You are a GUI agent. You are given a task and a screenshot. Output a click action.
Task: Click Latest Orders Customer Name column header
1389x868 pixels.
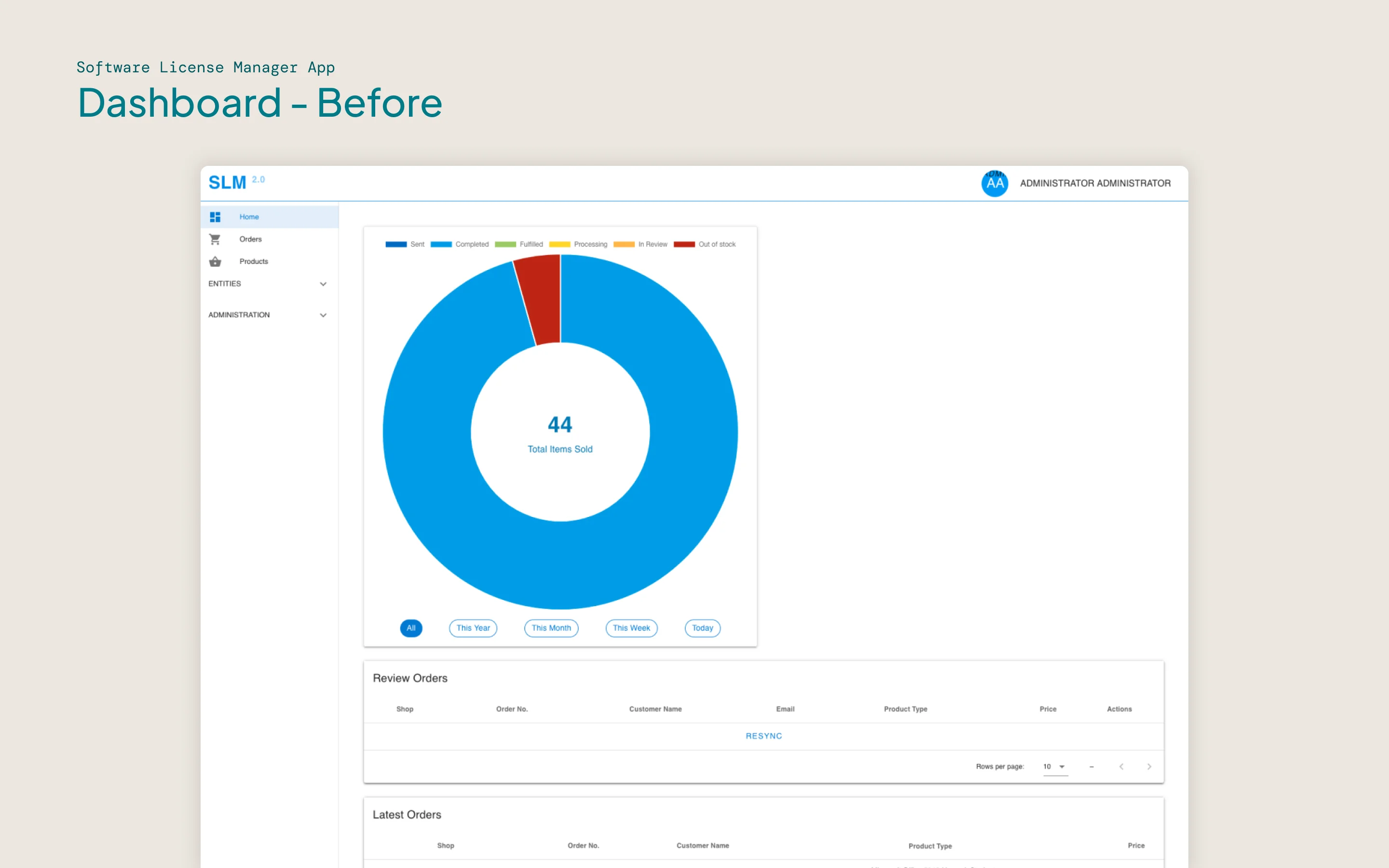click(703, 846)
